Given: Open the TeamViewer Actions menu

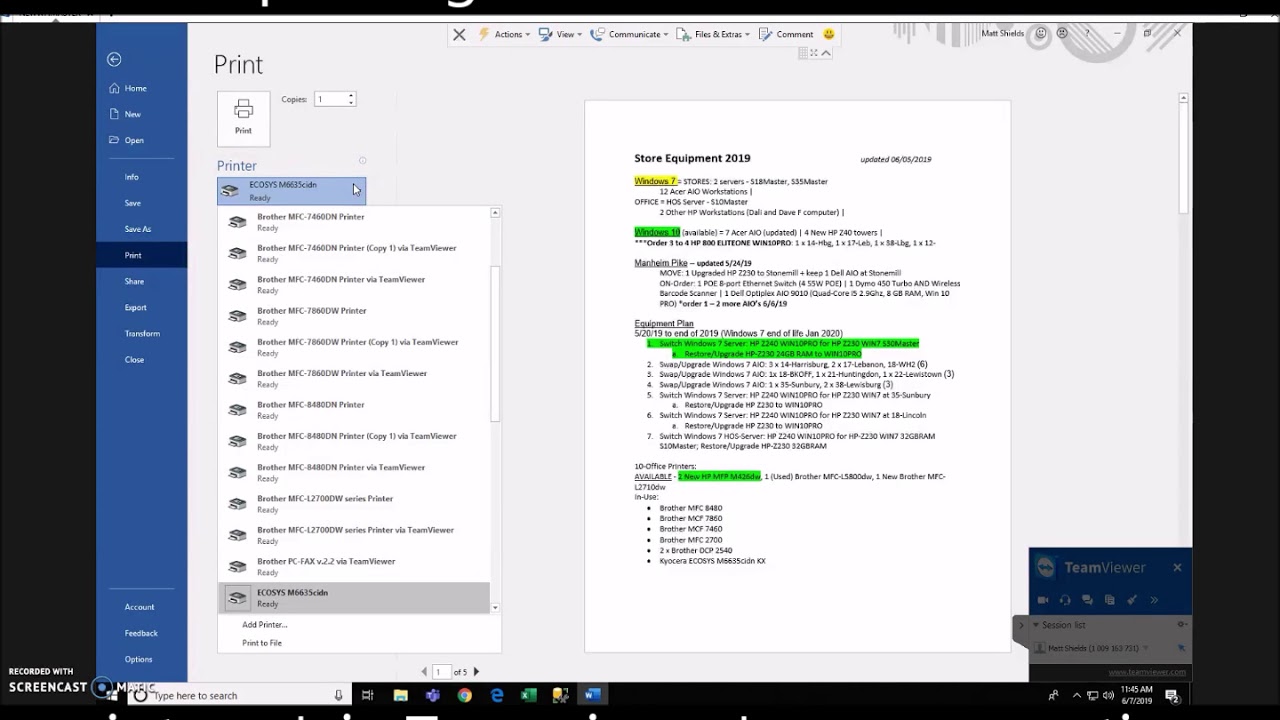Looking at the screenshot, I should (x=503, y=34).
